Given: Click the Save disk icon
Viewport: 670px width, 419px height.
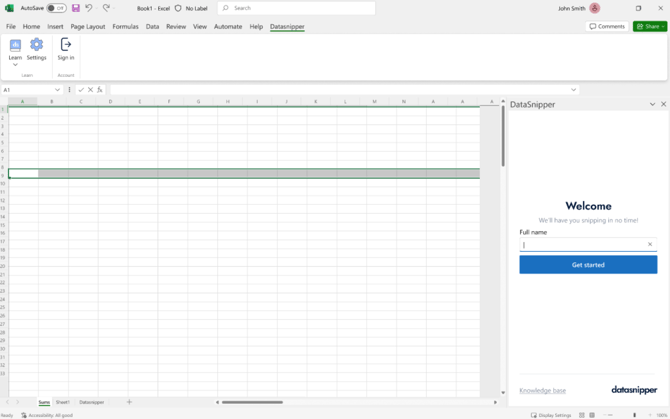Looking at the screenshot, I should (76, 8).
